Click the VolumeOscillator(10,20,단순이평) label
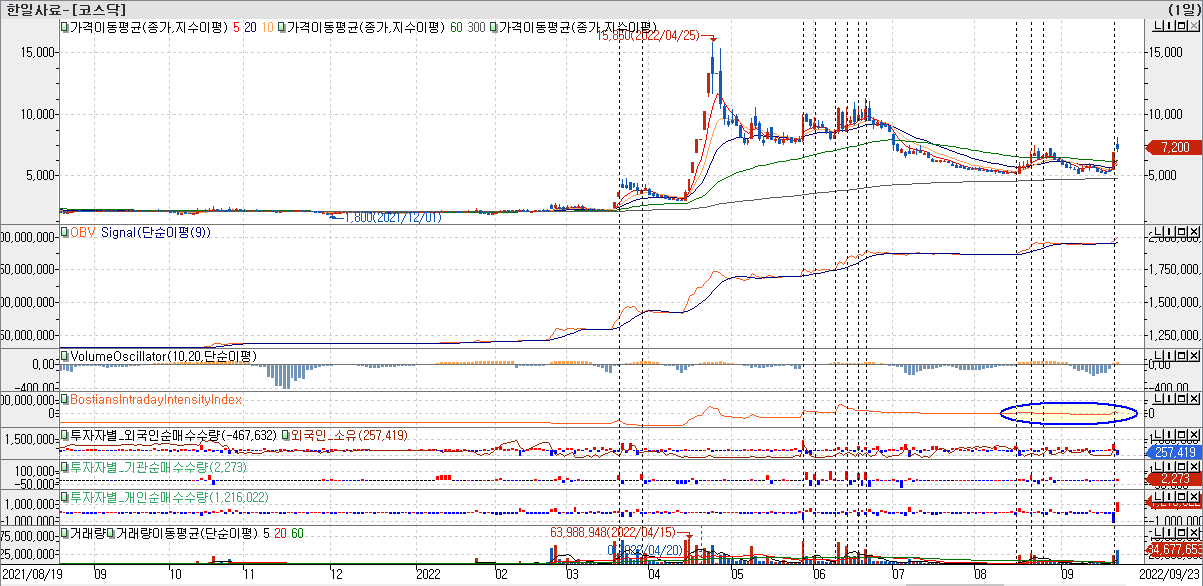The width and height of the screenshot is (1203, 586). tap(162, 356)
